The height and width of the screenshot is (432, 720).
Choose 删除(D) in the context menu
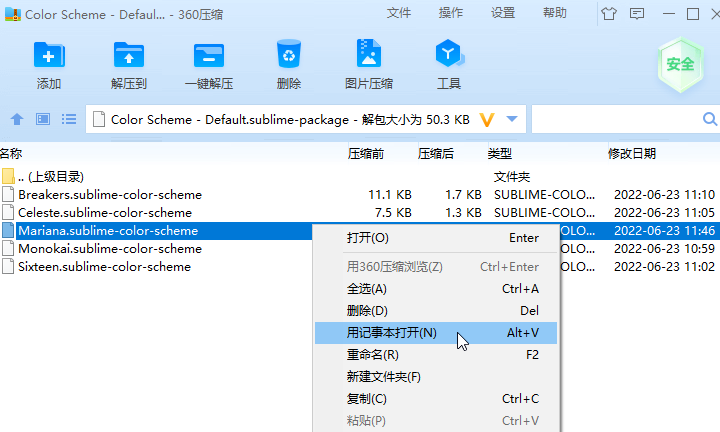[x=436, y=311]
